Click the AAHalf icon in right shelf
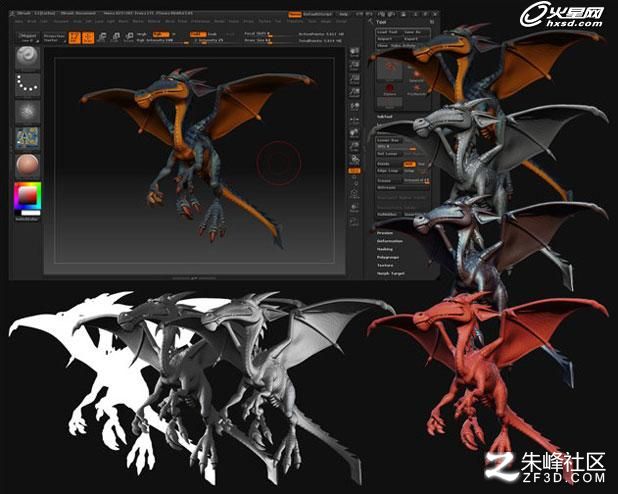The width and height of the screenshot is (618, 494). (354, 92)
